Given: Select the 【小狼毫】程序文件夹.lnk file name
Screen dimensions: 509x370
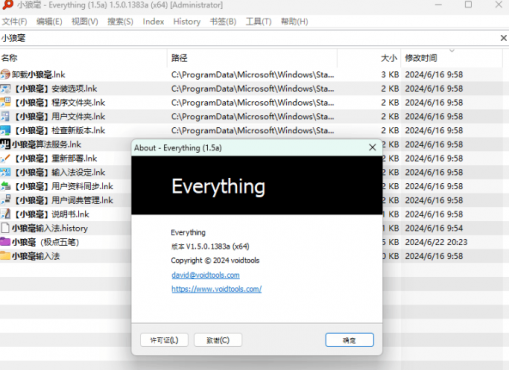Looking at the screenshot, I should point(59,102).
